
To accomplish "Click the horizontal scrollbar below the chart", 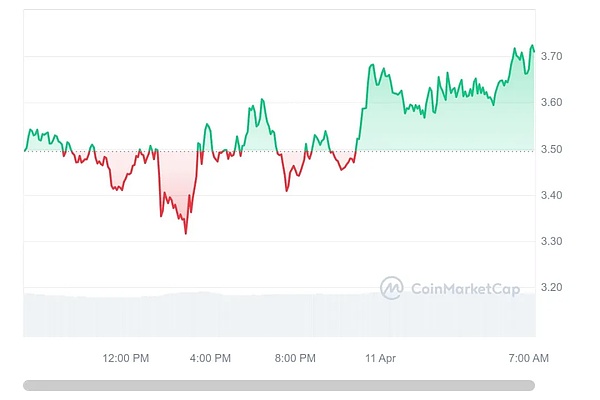I will (279, 385).
